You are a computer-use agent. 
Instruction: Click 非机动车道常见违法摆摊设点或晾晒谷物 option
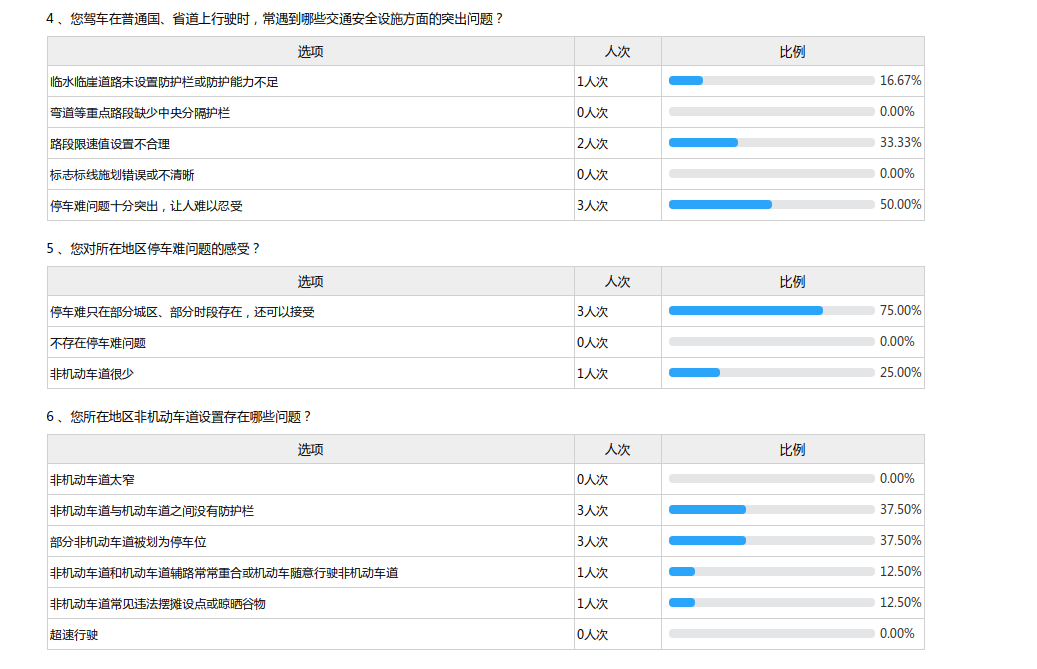click(x=158, y=604)
